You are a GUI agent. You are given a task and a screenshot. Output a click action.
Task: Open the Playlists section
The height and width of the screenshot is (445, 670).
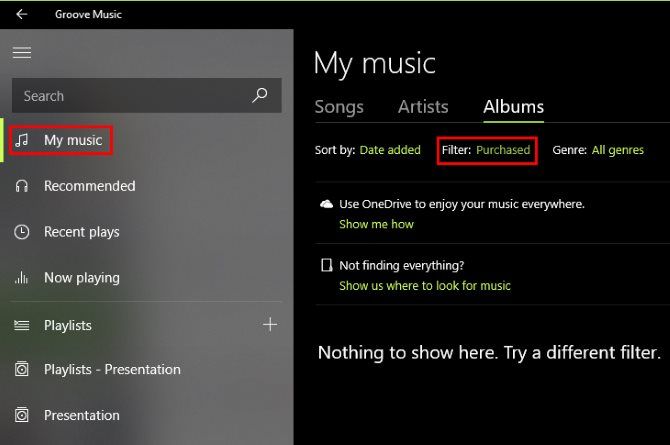coord(68,325)
